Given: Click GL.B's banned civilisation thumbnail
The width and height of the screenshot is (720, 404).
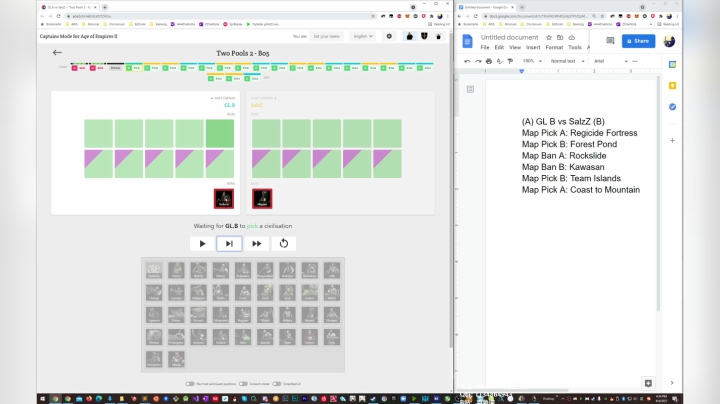Looking at the screenshot, I should 224,199.
